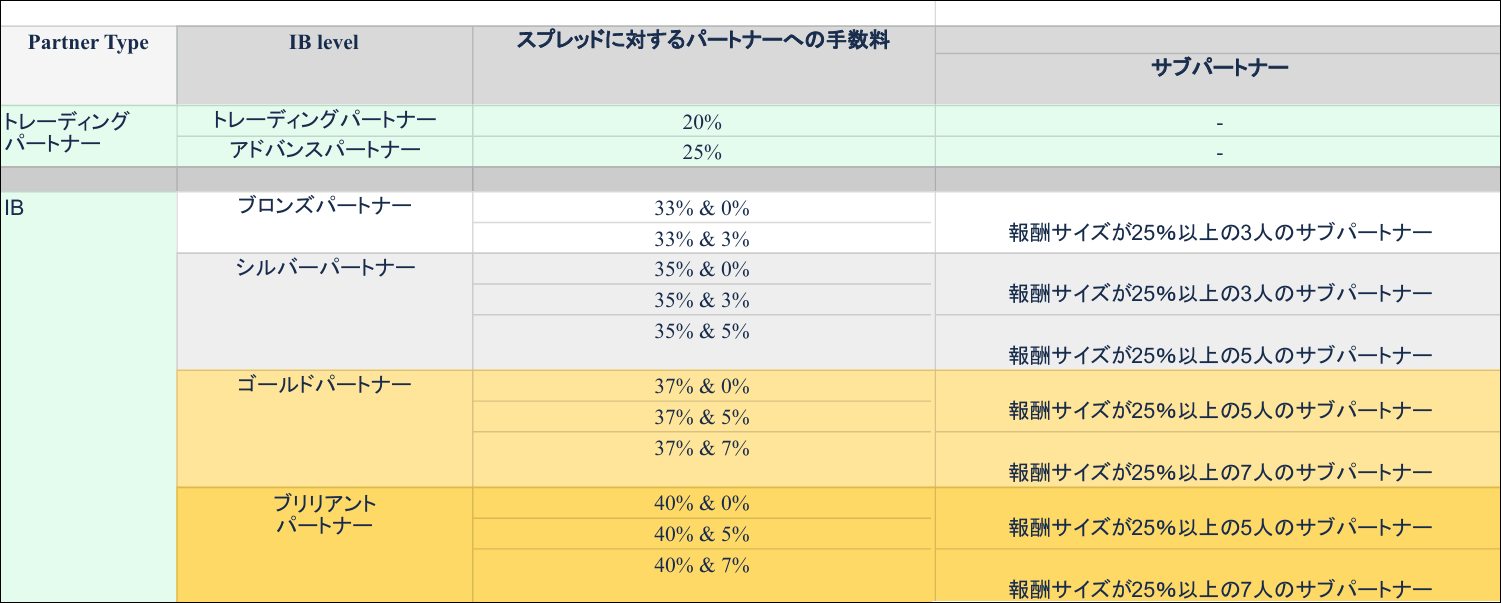Viewport: 1501px width, 603px height.
Task: Click the スプレッドに対するパートナーへの手数料 header
Action: [x=703, y=41]
